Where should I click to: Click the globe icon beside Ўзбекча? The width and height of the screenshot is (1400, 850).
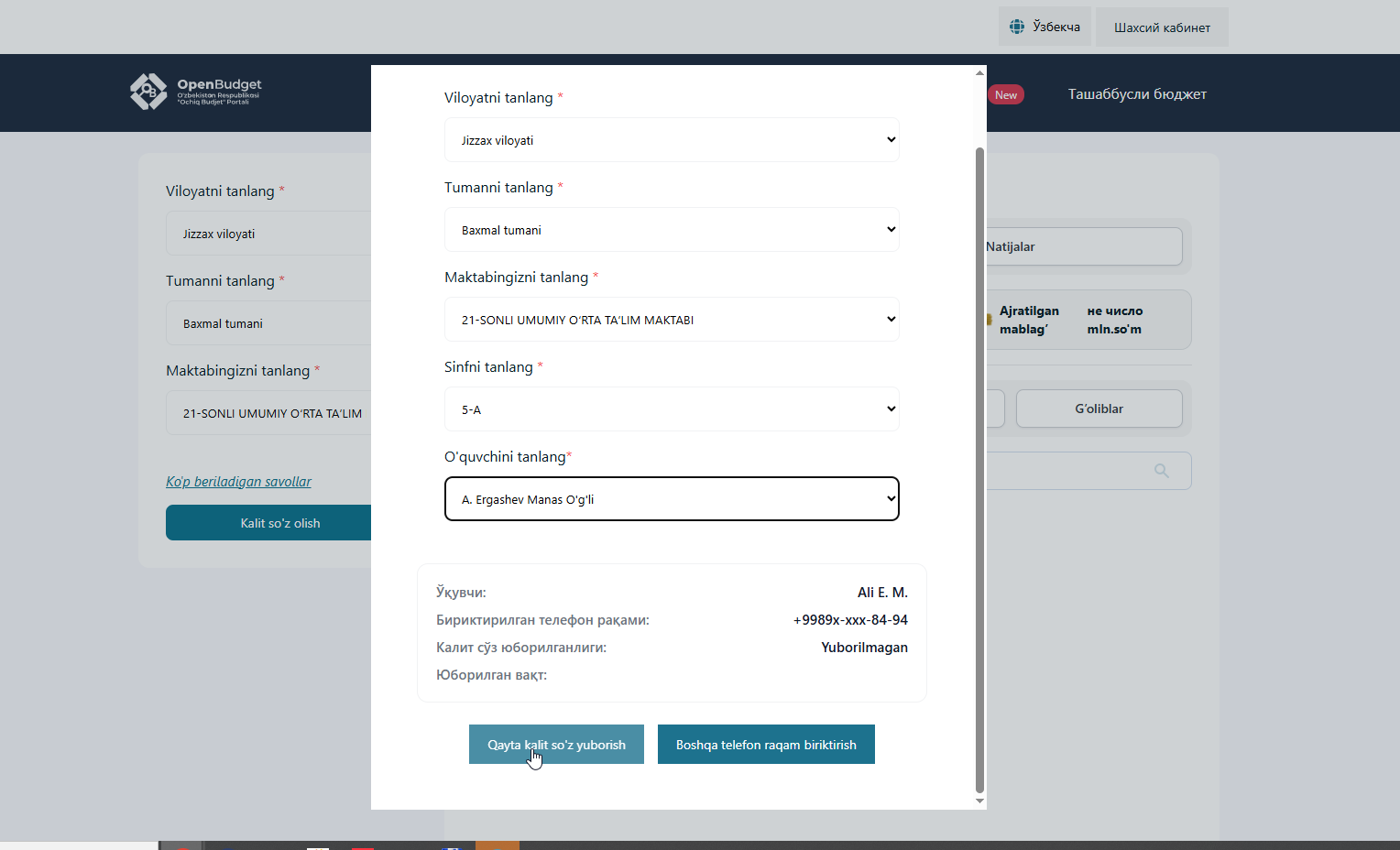click(x=1017, y=27)
